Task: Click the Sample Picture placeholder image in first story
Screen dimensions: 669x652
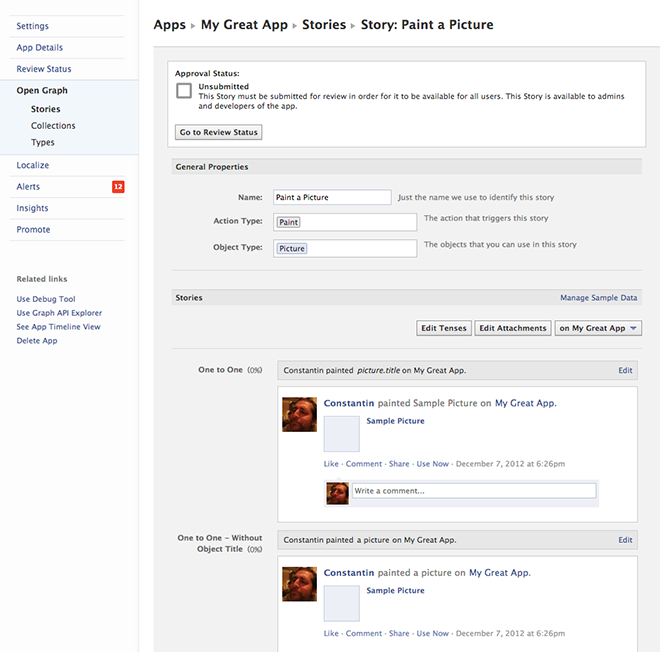Action: click(341, 434)
